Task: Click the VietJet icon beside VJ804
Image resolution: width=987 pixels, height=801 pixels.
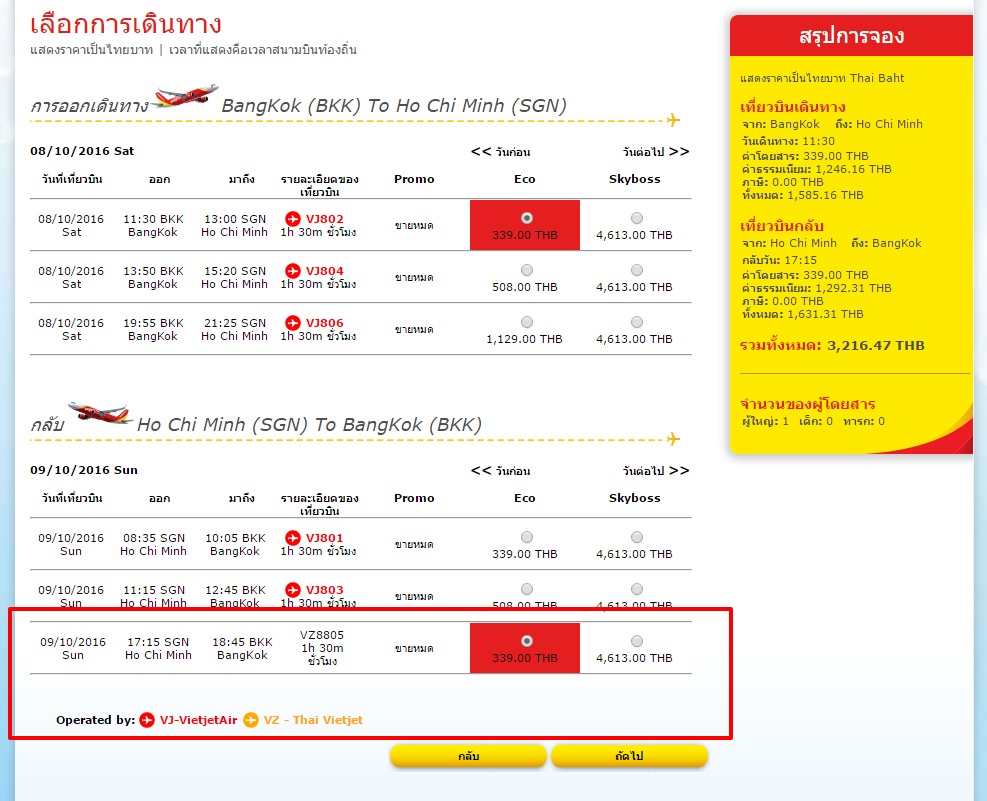Action: [x=293, y=271]
